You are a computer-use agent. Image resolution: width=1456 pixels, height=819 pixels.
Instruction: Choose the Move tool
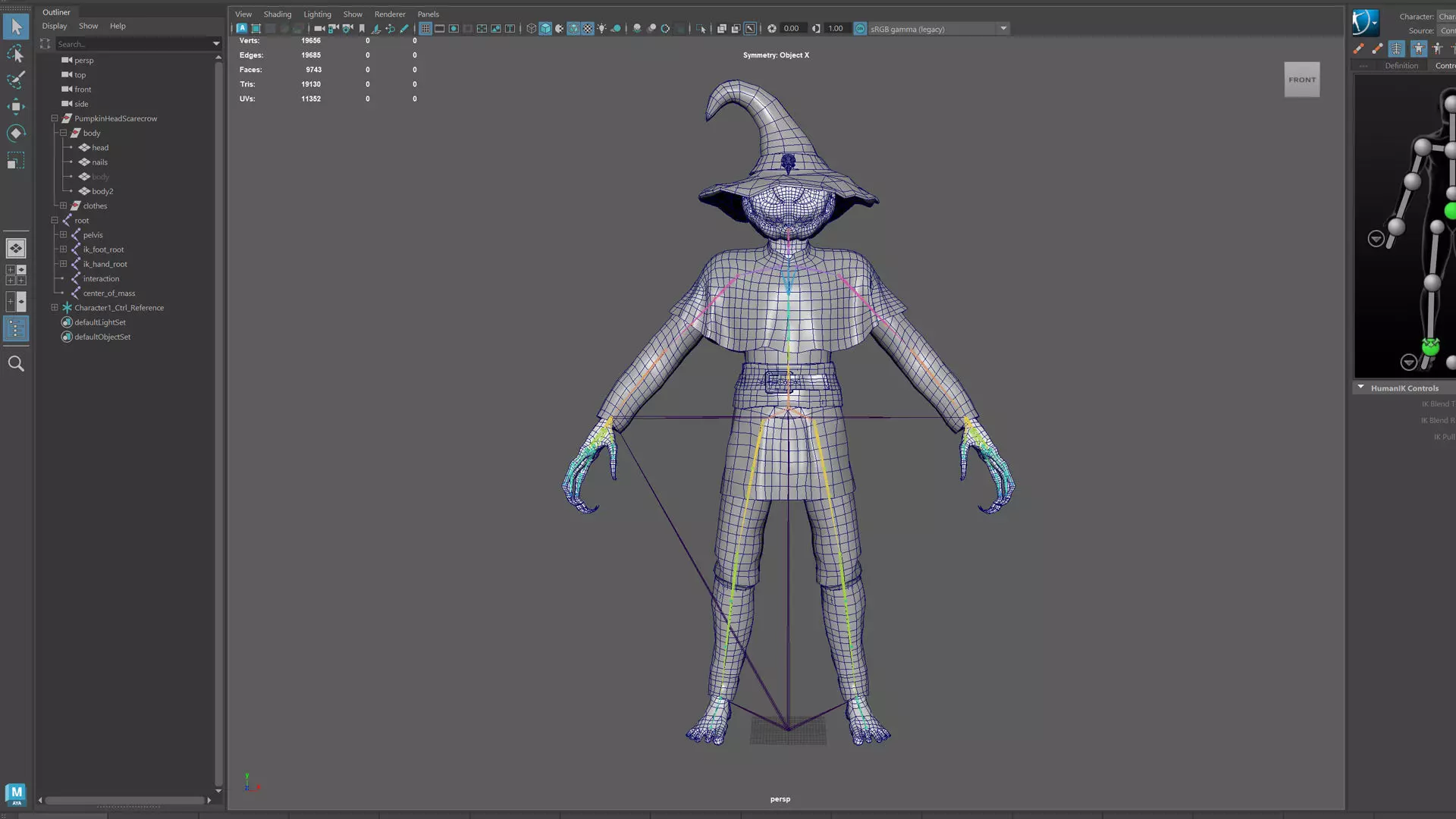pyautogui.click(x=16, y=106)
